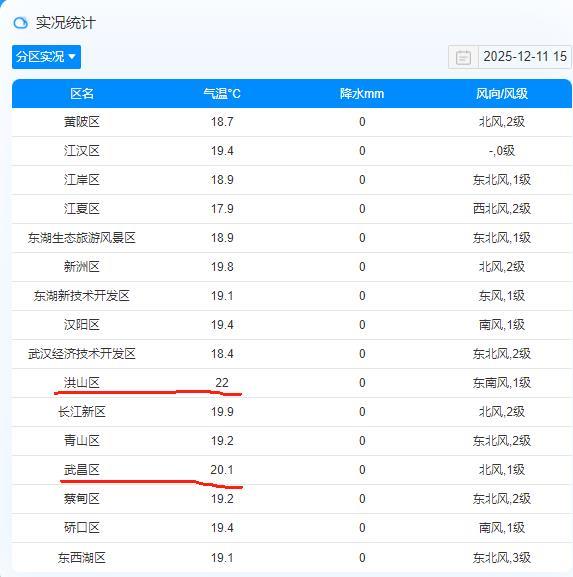Click the cloud icon beside 实况统计
The height and width of the screenshot is (577, 573).
point(21,23)
